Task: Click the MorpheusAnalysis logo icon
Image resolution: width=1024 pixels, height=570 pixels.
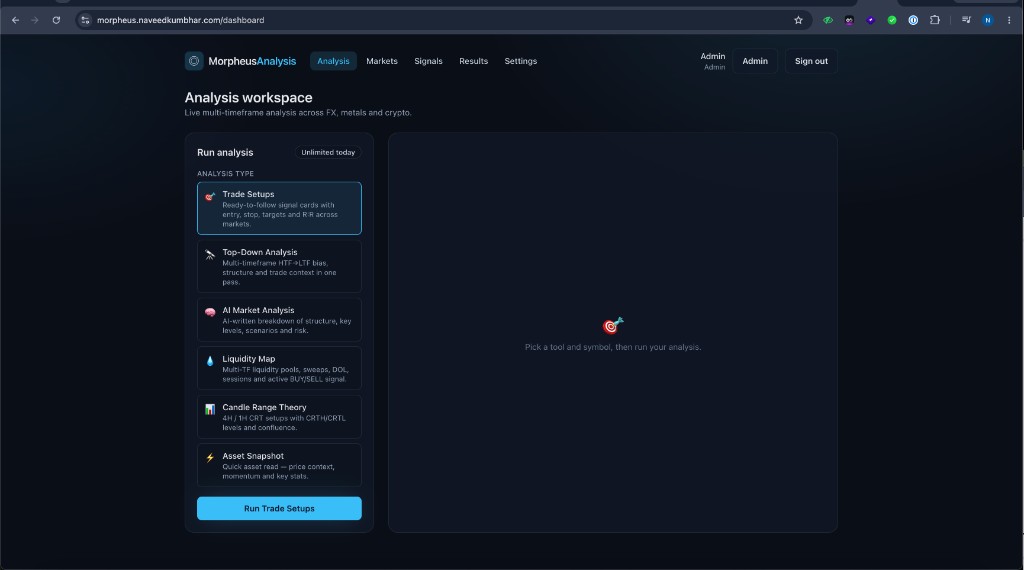Action: [x=194, y=61]
